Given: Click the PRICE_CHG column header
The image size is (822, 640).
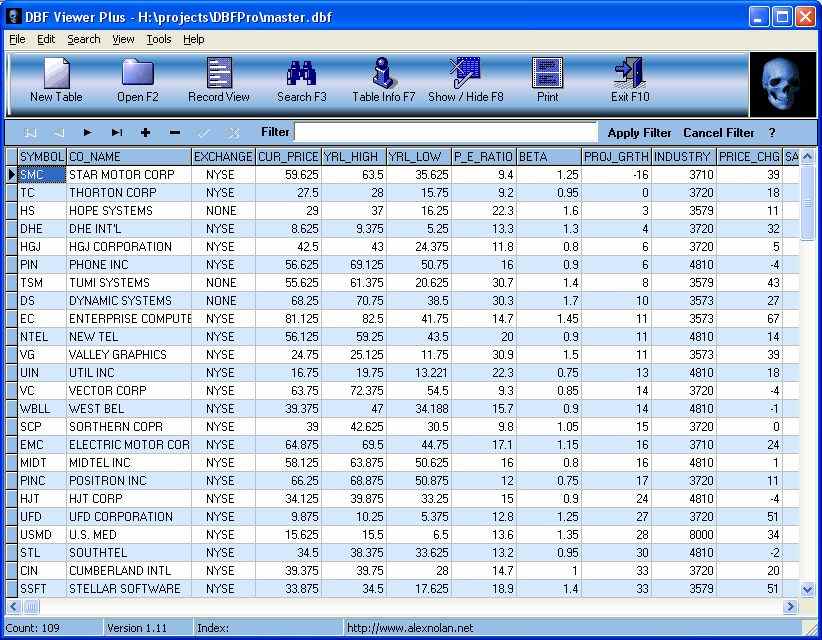Looking at the screenshot, I should (x=749, y=157).
